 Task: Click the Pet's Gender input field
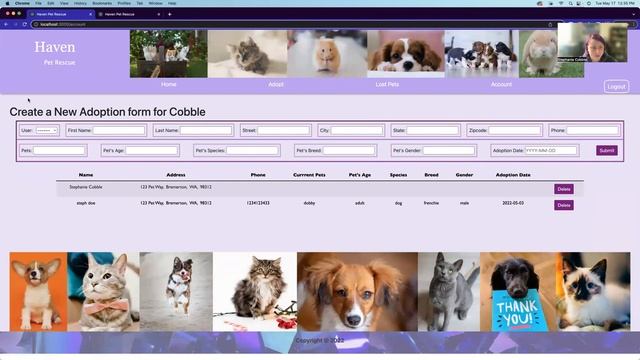pos(449,150)
